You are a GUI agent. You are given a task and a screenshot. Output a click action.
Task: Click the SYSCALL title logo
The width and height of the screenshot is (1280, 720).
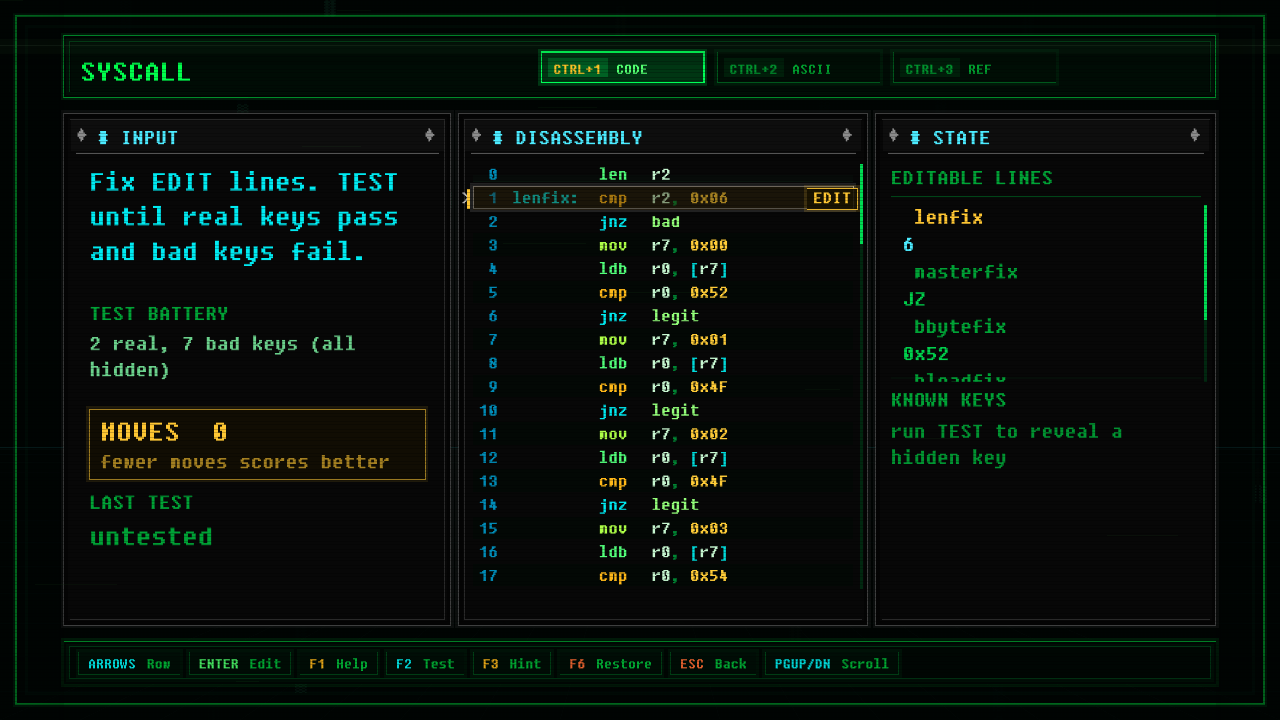136,72
